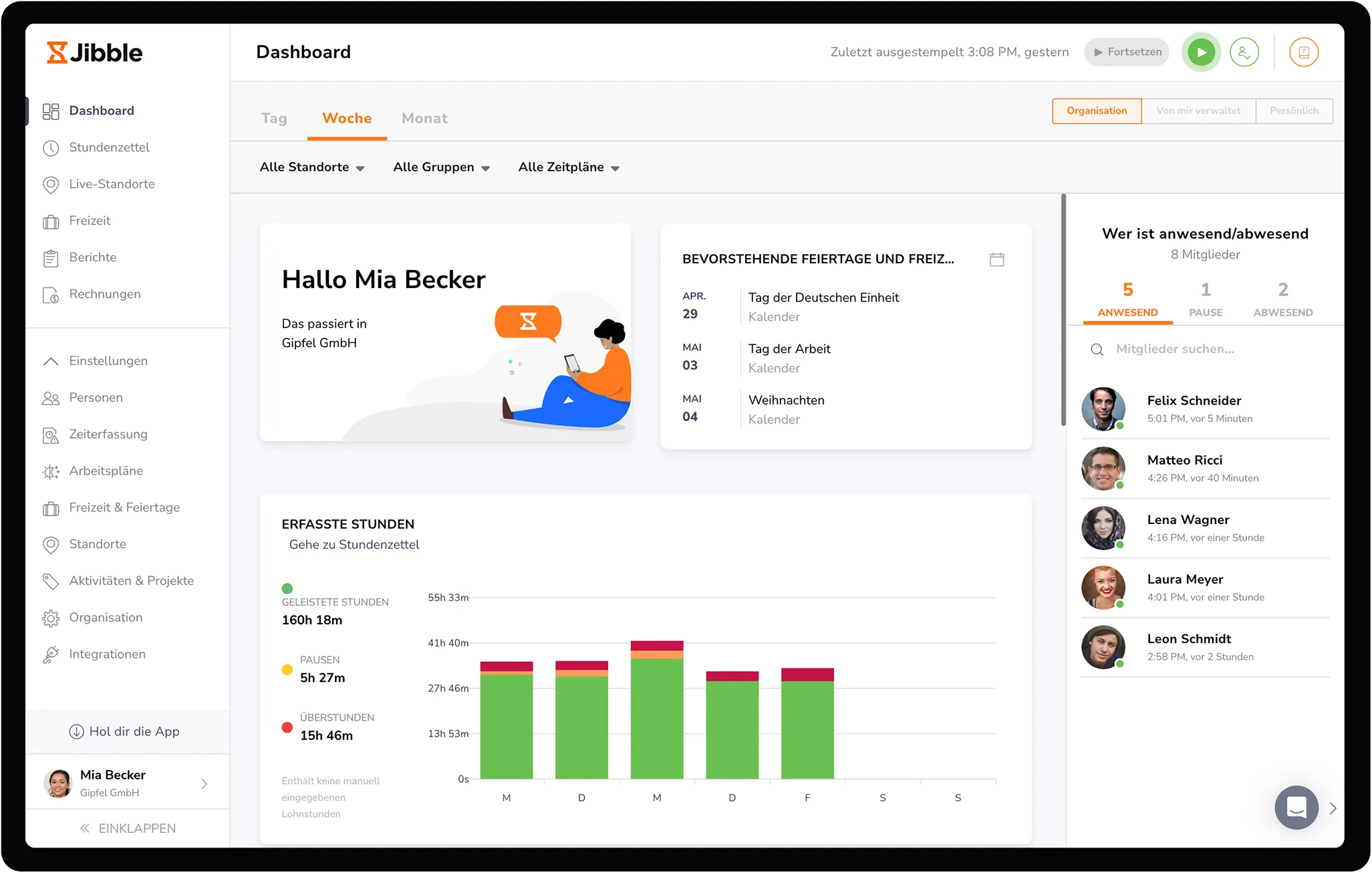Screen dimensions: 1372x873
Task: Select the Abwesend members tab
Action: pos(1282,299)
